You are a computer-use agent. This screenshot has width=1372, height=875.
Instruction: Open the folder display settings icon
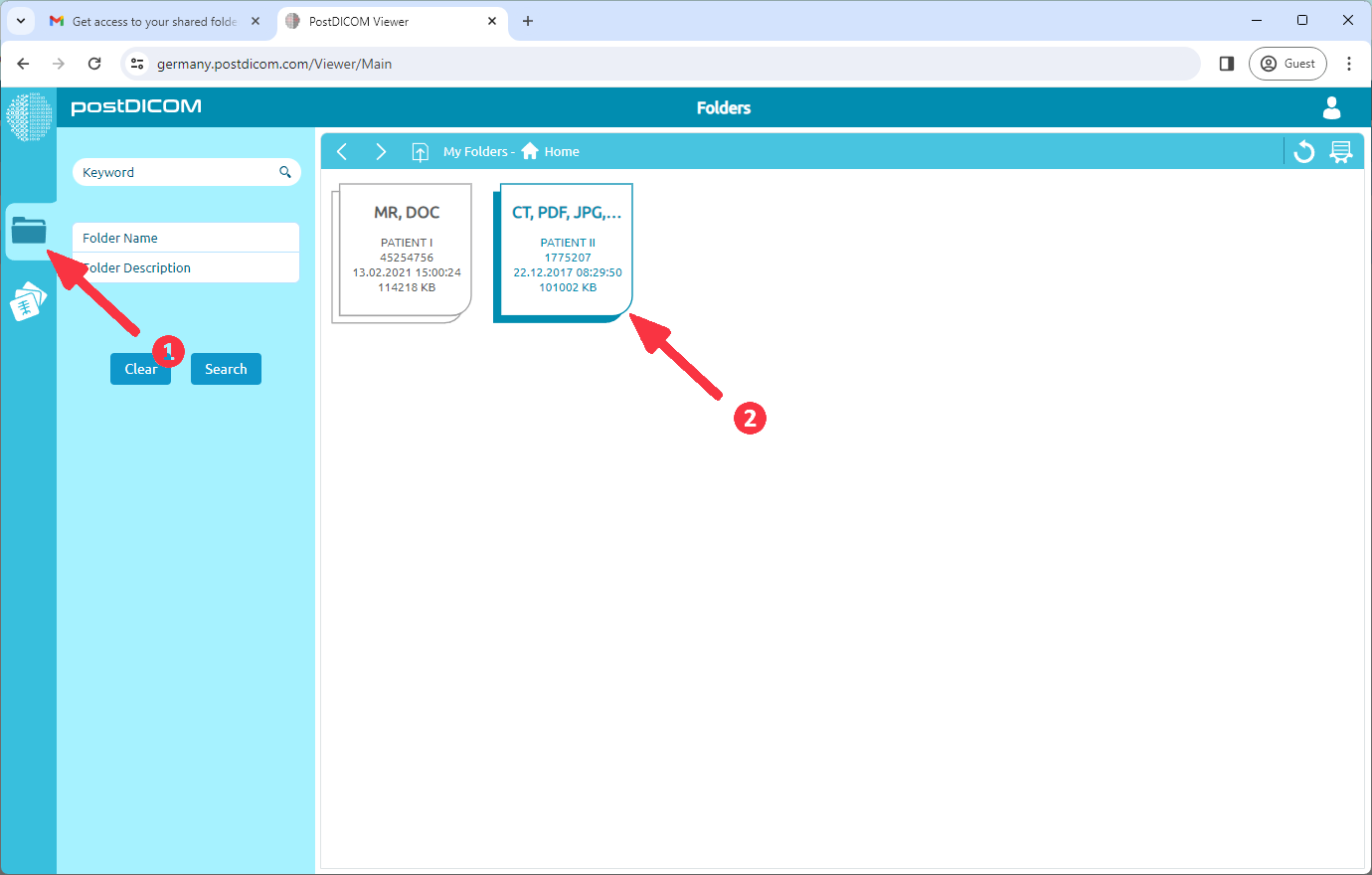coord(1342,151)
